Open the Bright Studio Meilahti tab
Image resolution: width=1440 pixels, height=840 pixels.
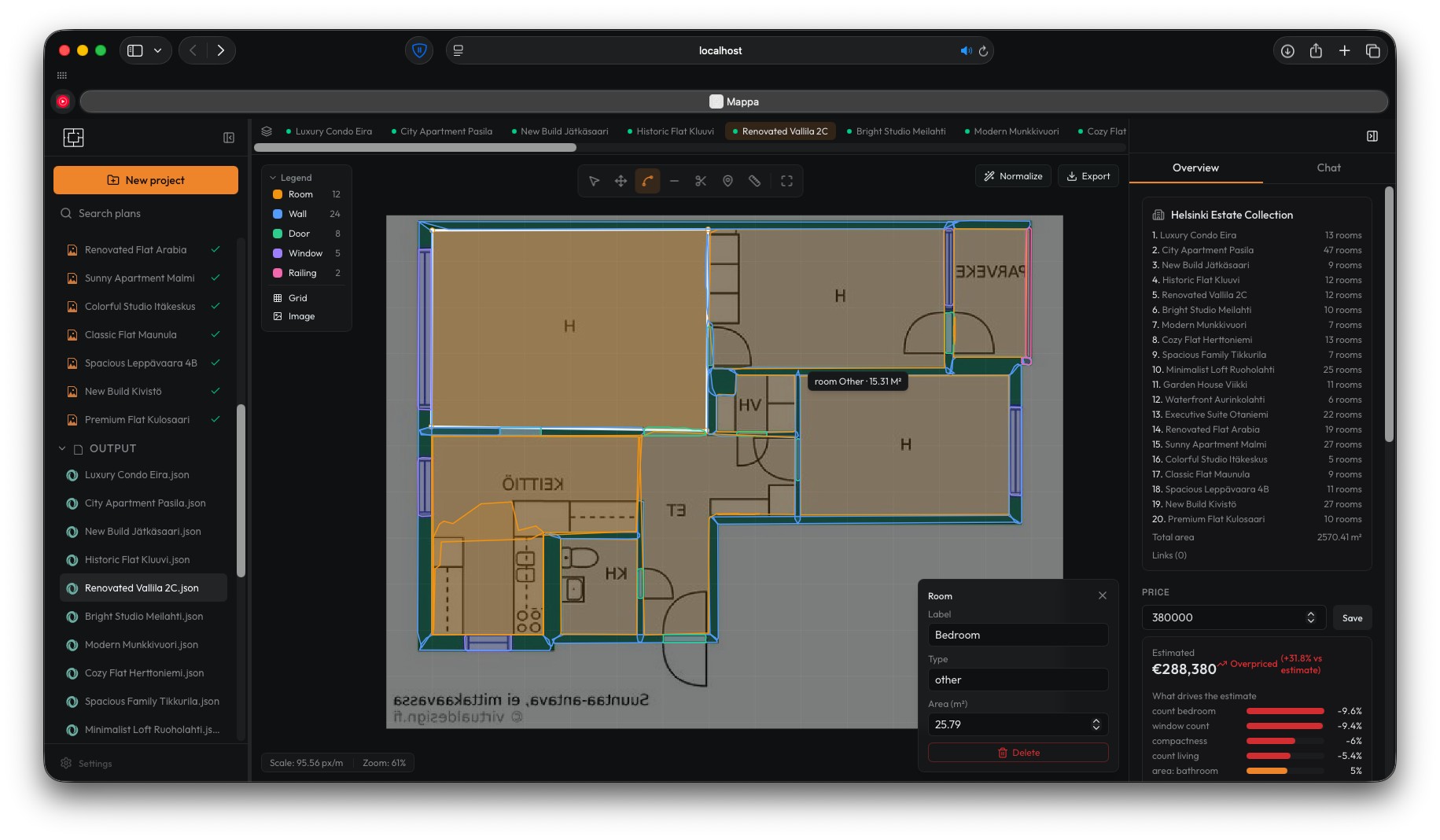tap(896, 131)
